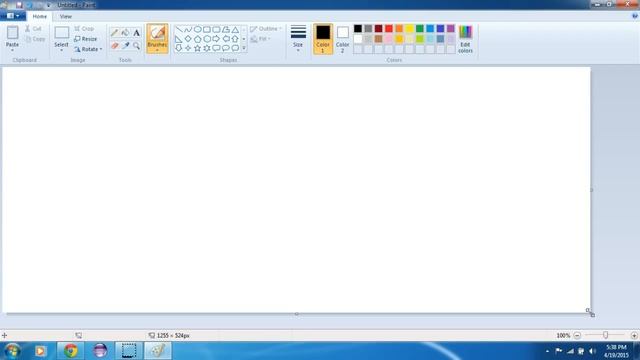The image size is (640, 360).
Task: Pick the Rounded rectangular callout shape
Action: click(x=216, y=48)
